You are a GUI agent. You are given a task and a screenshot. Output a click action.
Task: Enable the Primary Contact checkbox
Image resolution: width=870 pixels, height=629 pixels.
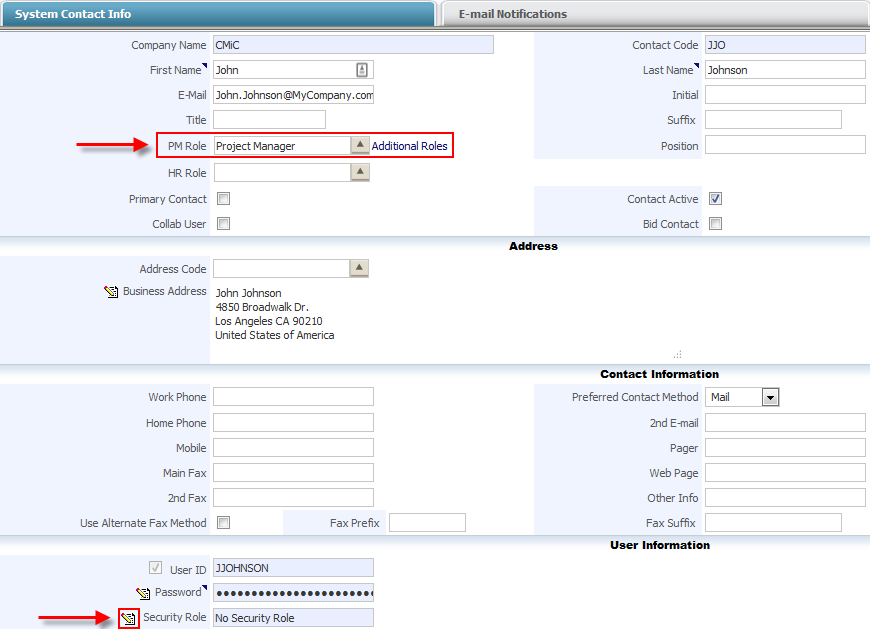pos(222,199)
